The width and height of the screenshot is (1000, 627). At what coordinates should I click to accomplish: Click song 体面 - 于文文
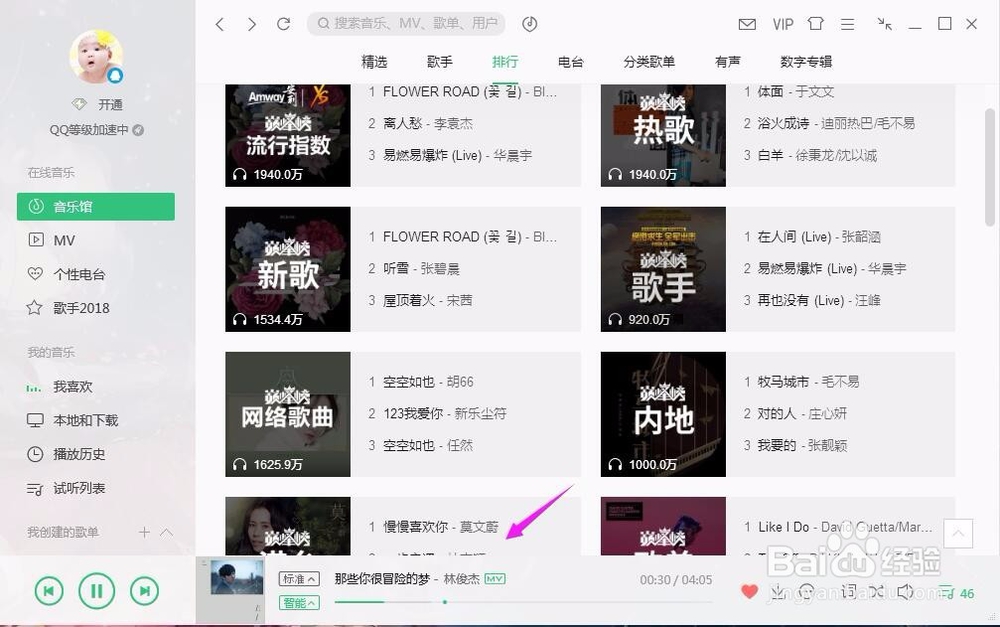[795, 91]
